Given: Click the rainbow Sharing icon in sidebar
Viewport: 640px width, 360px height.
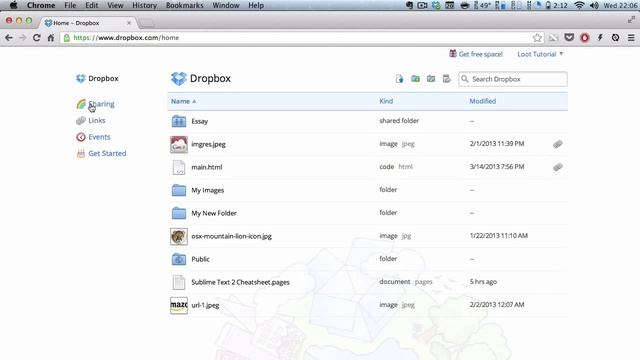Looking at the screenshot, I should point(81,104).
